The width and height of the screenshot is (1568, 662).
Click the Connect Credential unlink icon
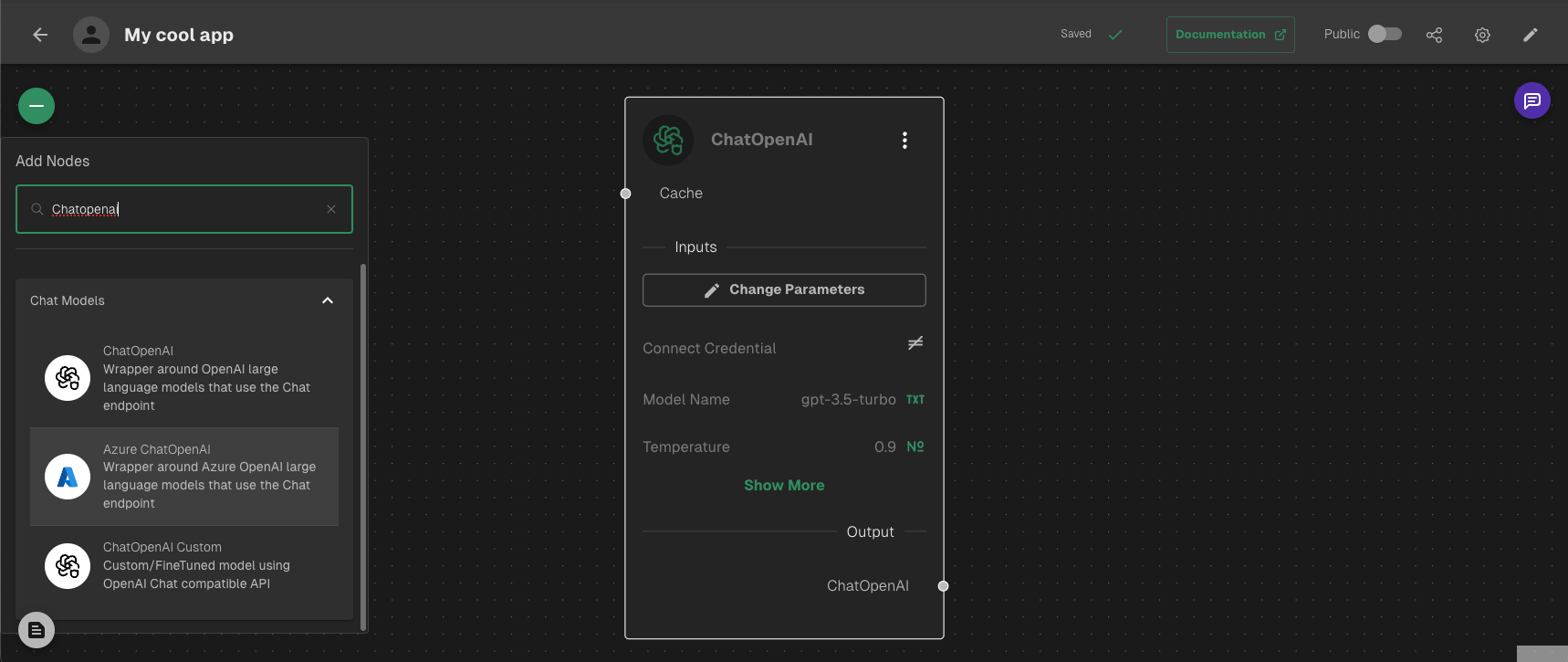point(915,343)
